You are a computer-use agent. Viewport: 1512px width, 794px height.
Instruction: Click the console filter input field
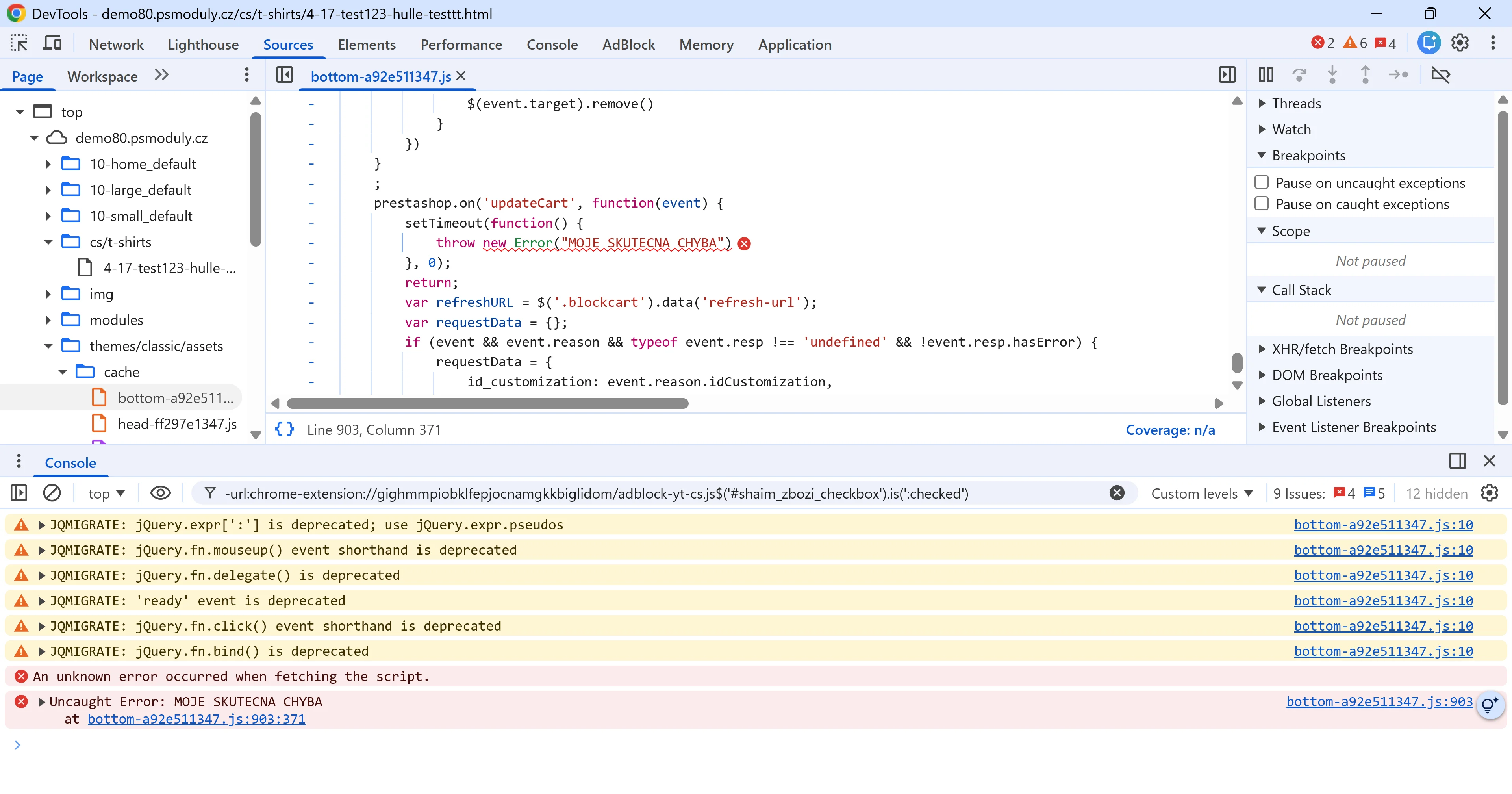pyautogui.click(x=646, y=493)
